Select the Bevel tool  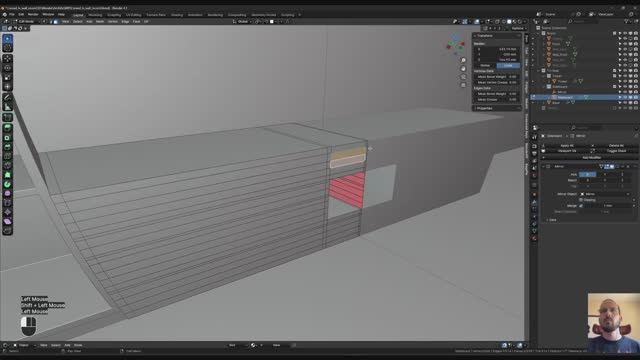7,147
